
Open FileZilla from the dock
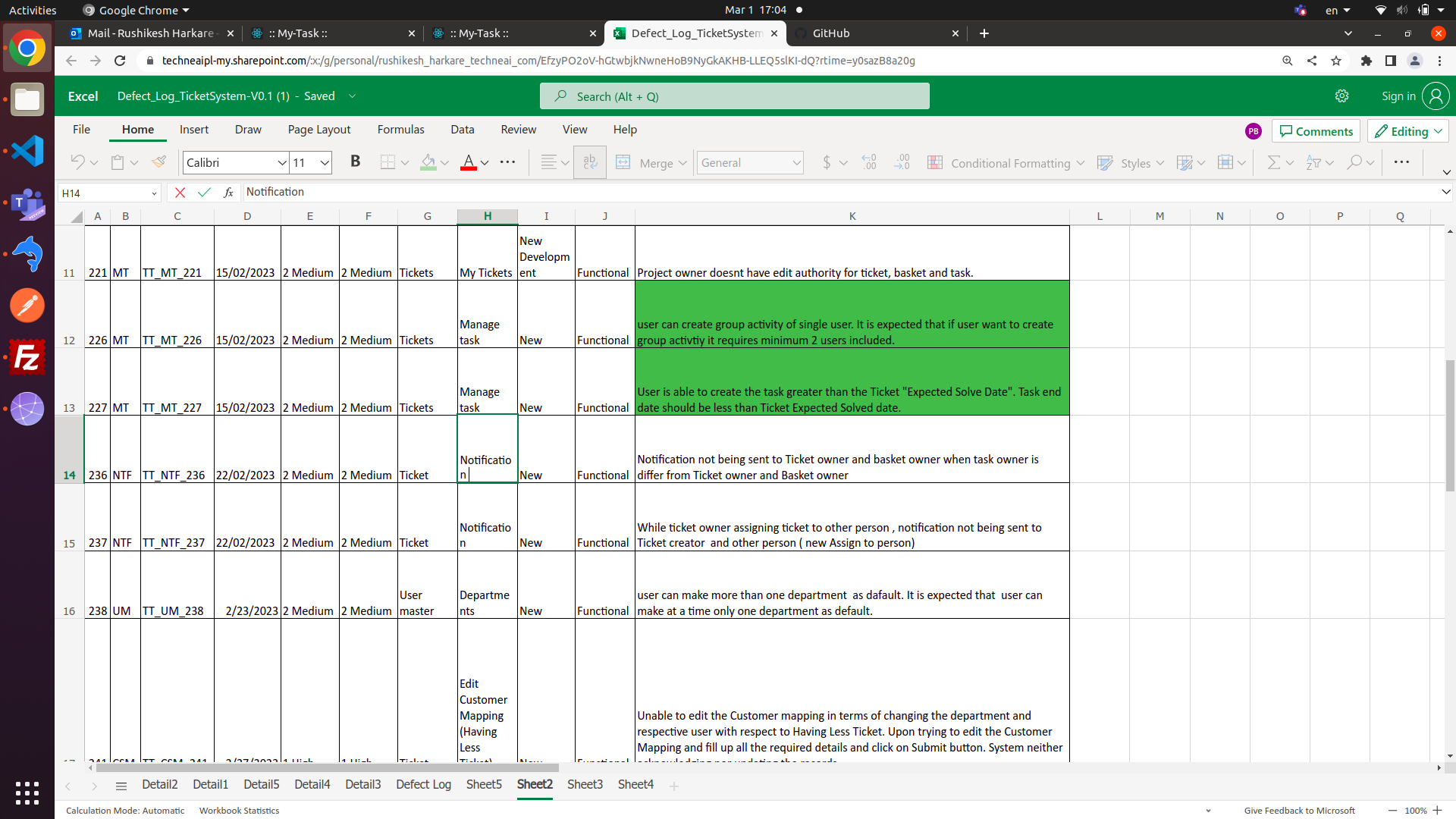[x=27, y=357]
